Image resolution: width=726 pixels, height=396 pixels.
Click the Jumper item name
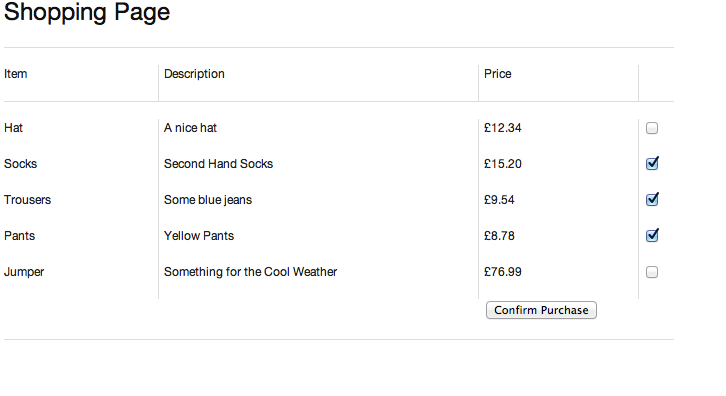click(x=24, y=272)
